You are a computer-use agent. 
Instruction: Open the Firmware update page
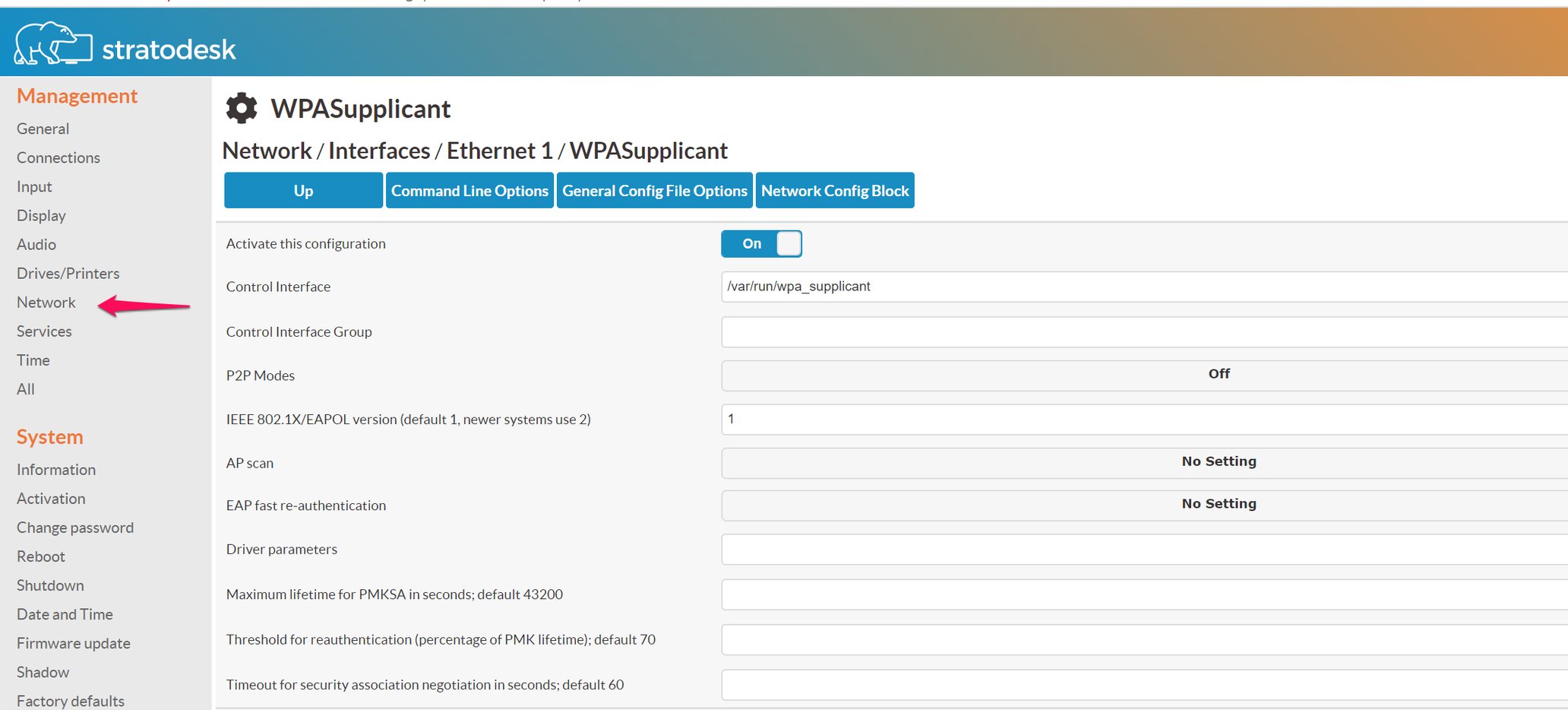click(73, 643)
